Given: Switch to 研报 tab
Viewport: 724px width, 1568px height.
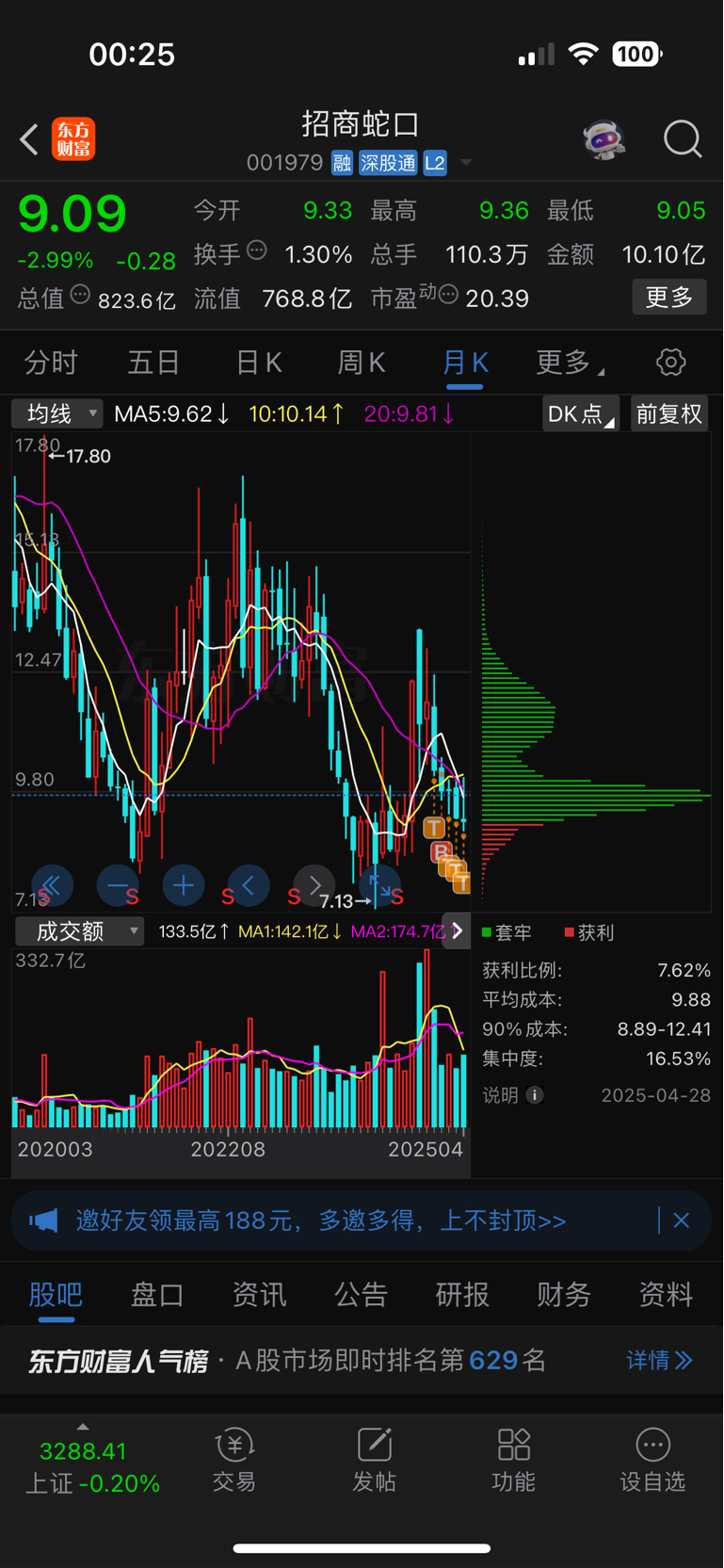Looking at the screenshot, I should point(462,1295).
